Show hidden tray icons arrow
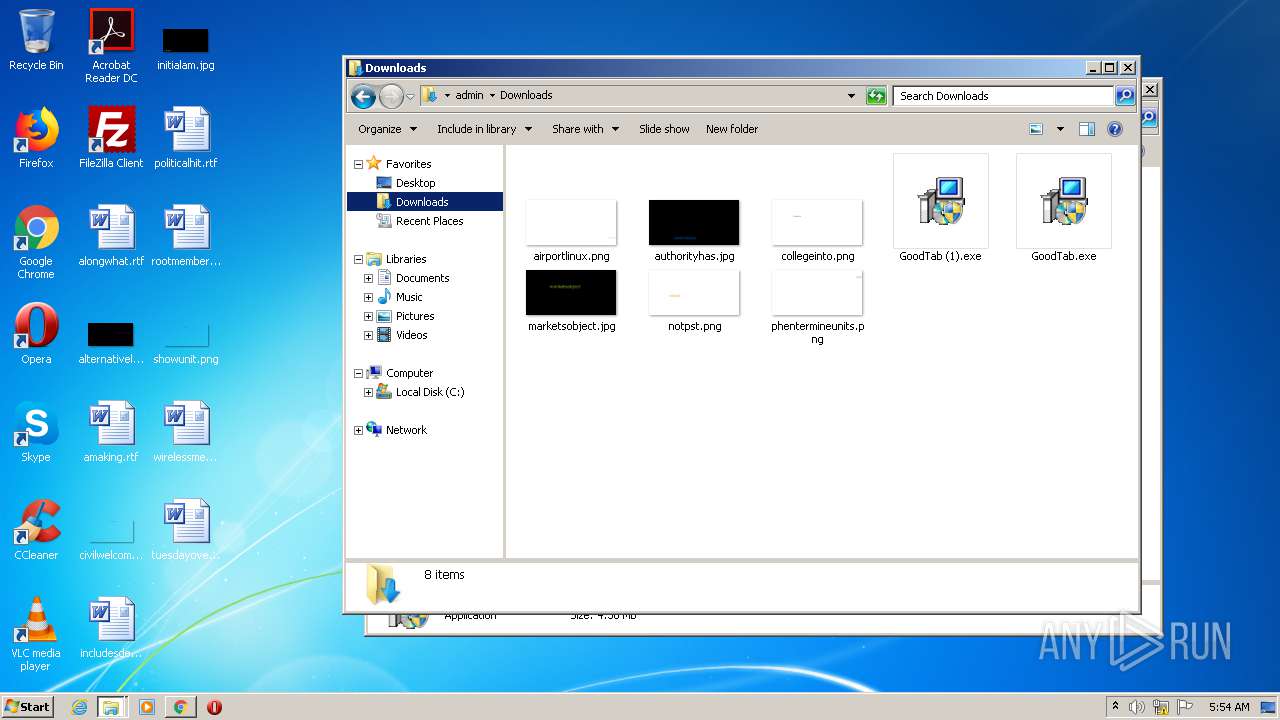The width and height of the screenshot is (1280, 720). point(1115,707)
